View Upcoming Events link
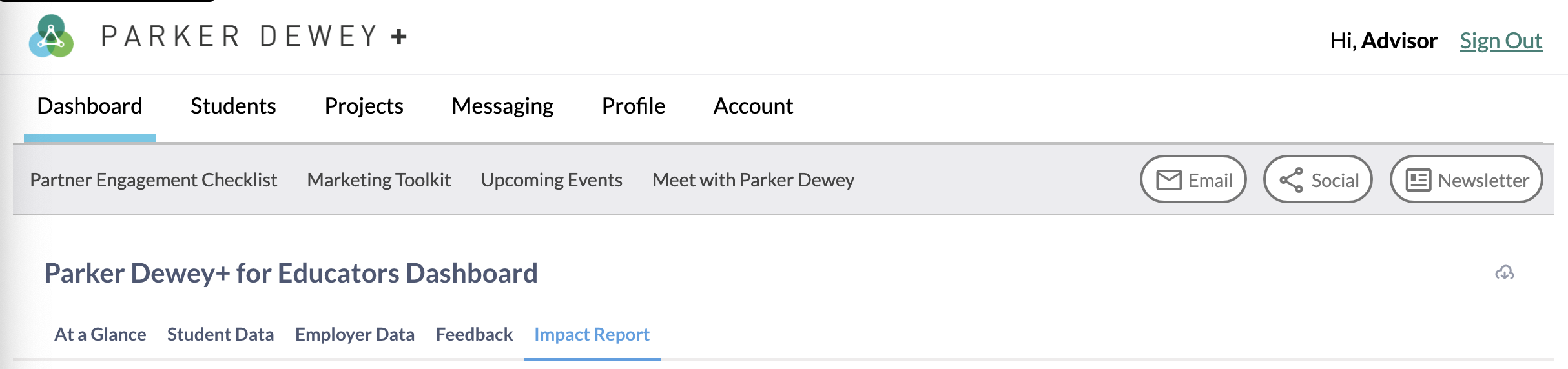The height and width of the screenshot is (369, 1568). coord(552,179)
